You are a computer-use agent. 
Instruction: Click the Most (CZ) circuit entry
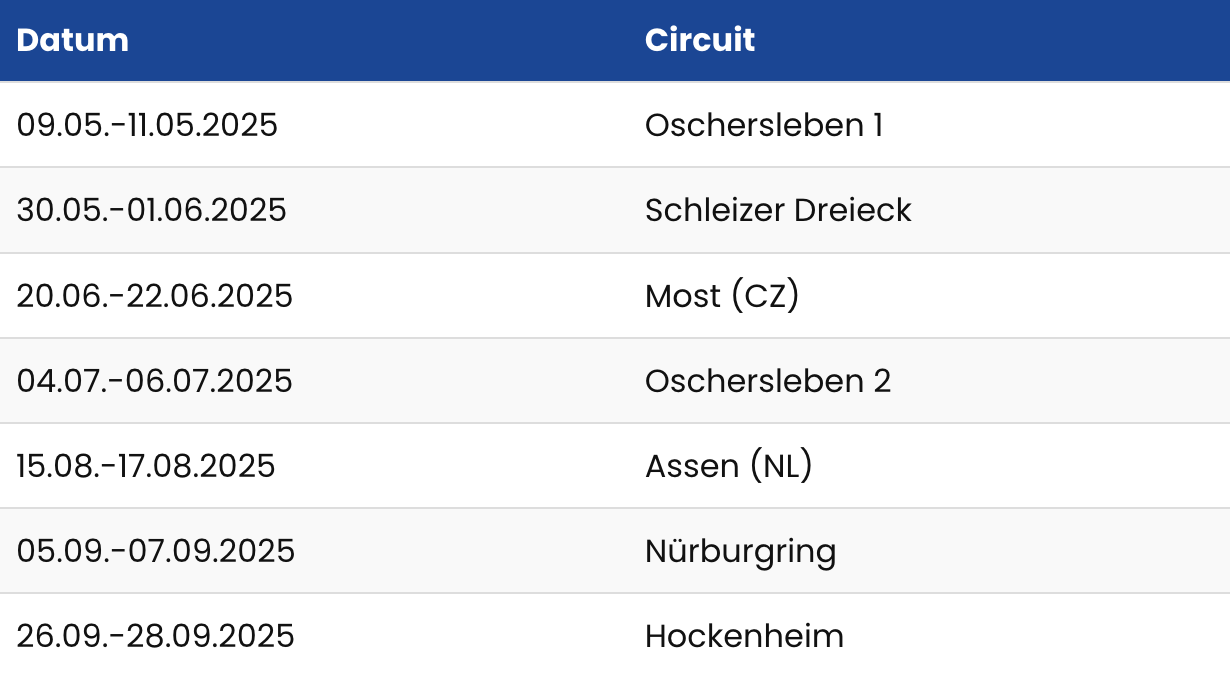coord(722,296)
